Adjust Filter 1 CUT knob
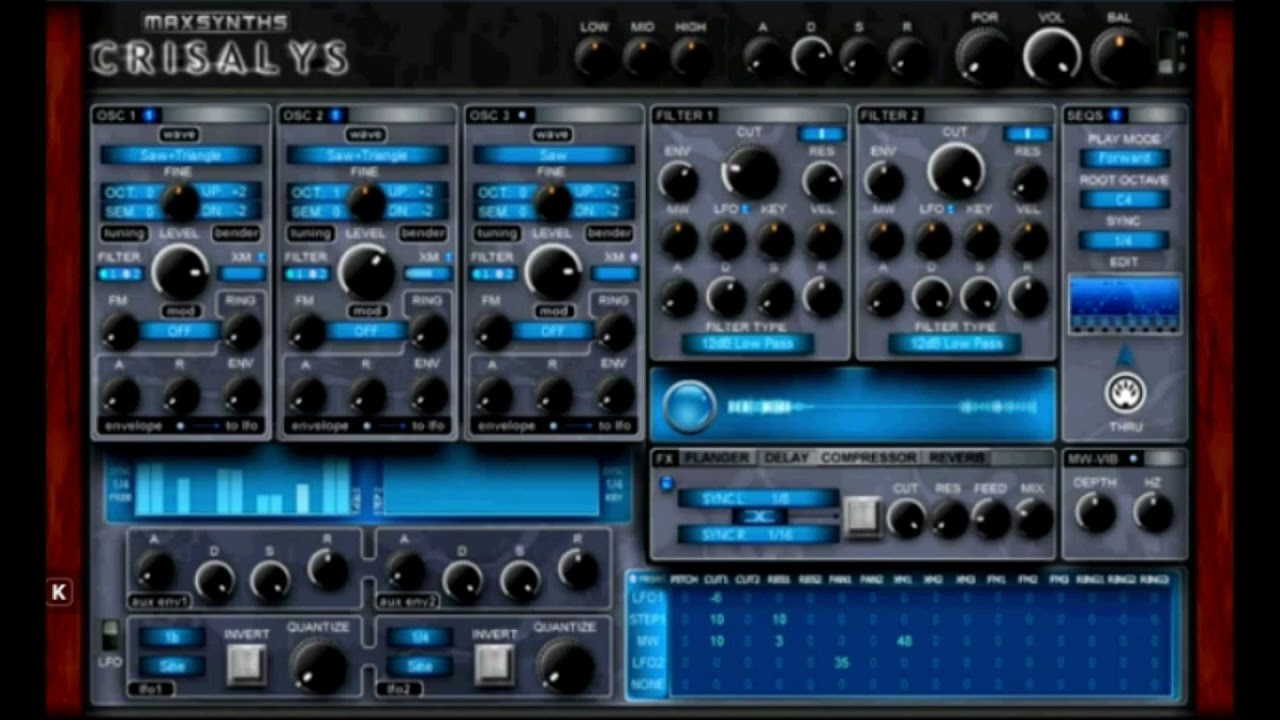The width and height of the screenshot is (1280, 720). tap(750, 170)
